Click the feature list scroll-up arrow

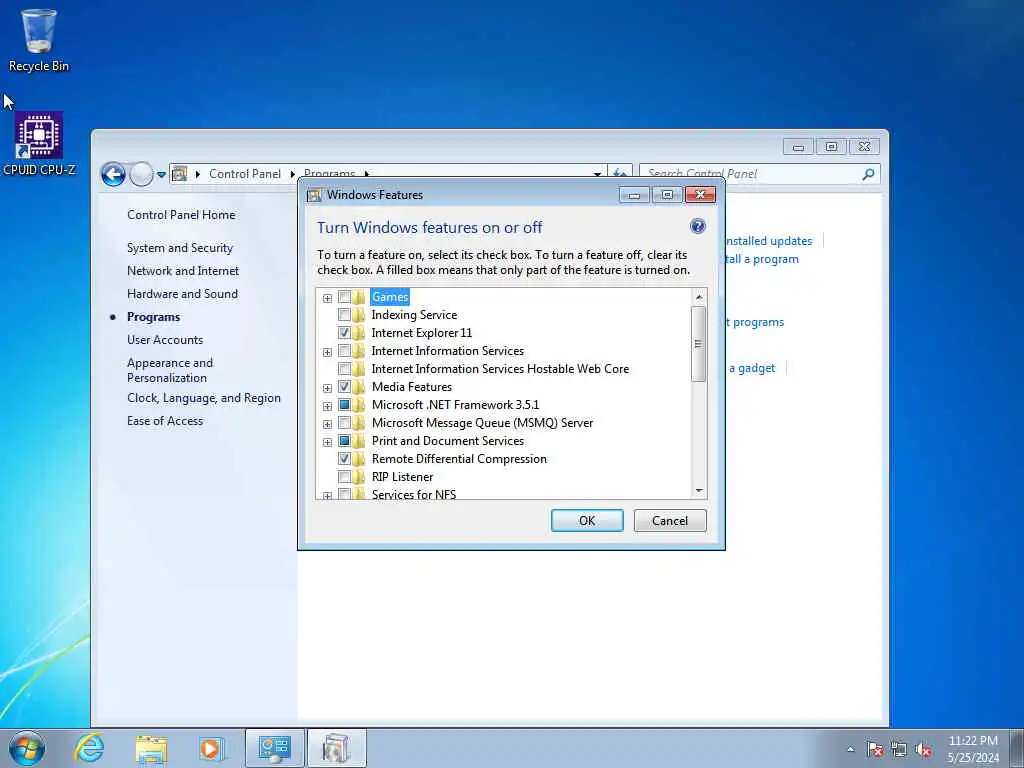[x=699, y=297]
